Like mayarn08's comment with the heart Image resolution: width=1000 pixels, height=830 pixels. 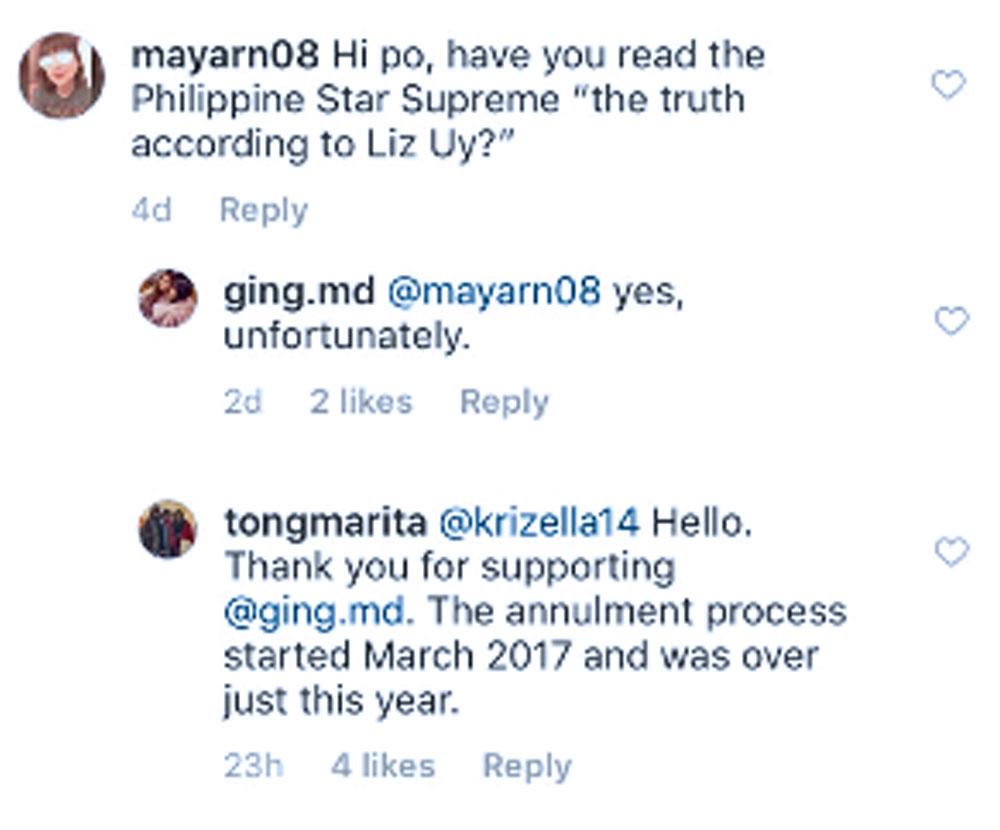click(948, 87)
